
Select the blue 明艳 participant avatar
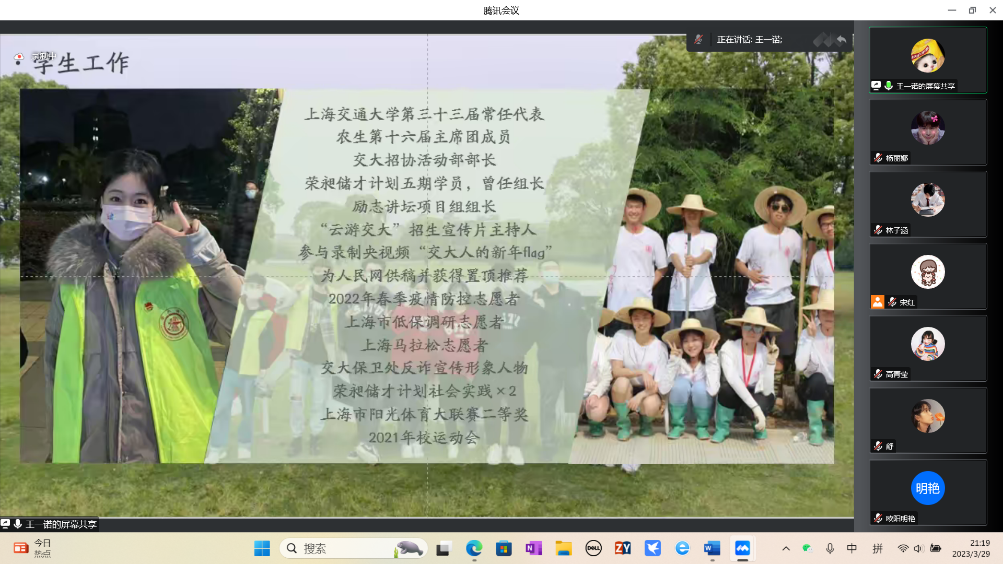[x=928, y=489]
